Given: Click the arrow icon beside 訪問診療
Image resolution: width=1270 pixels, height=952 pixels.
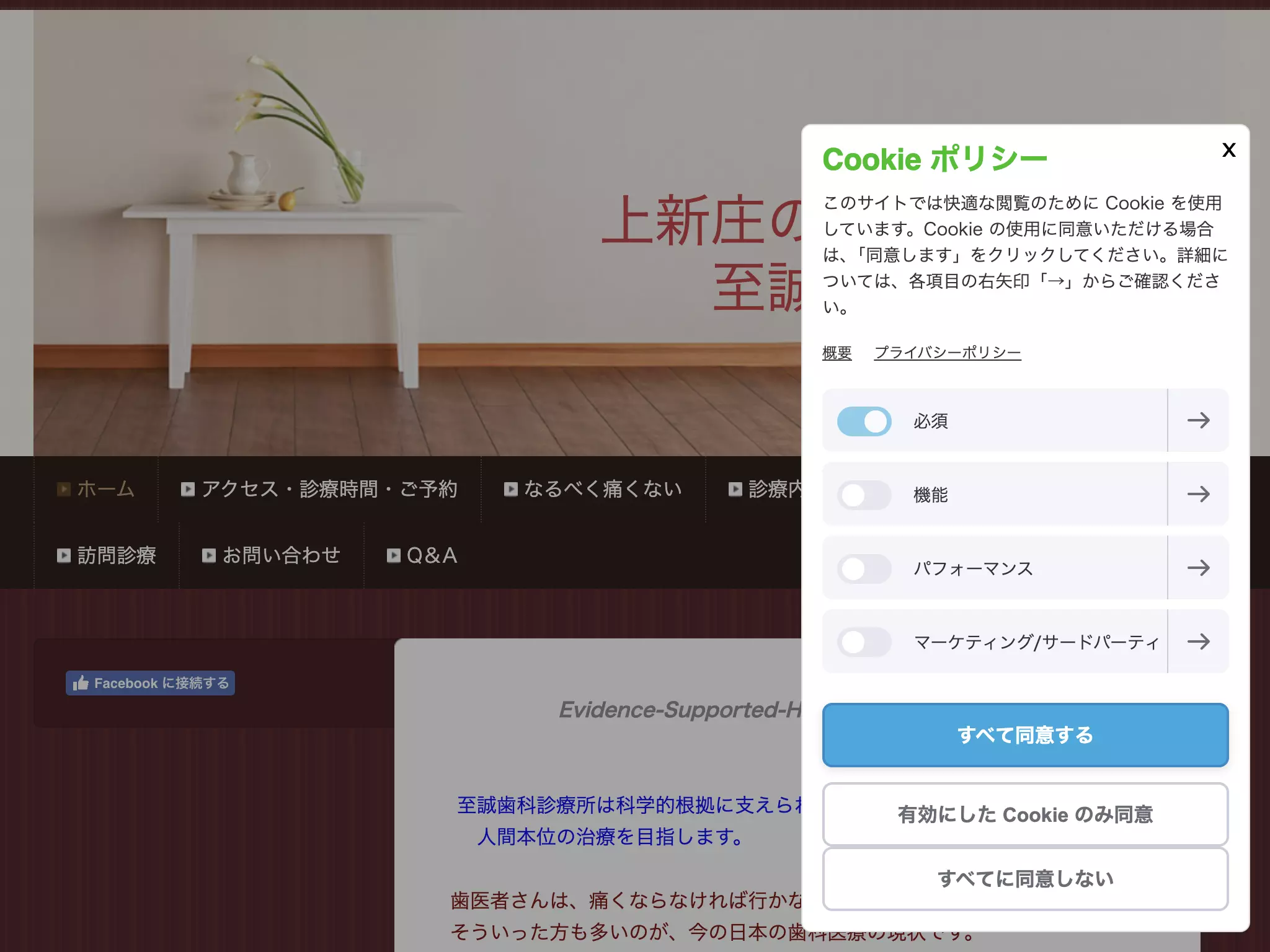Looking at the screenshot, I should pos(64,555).
